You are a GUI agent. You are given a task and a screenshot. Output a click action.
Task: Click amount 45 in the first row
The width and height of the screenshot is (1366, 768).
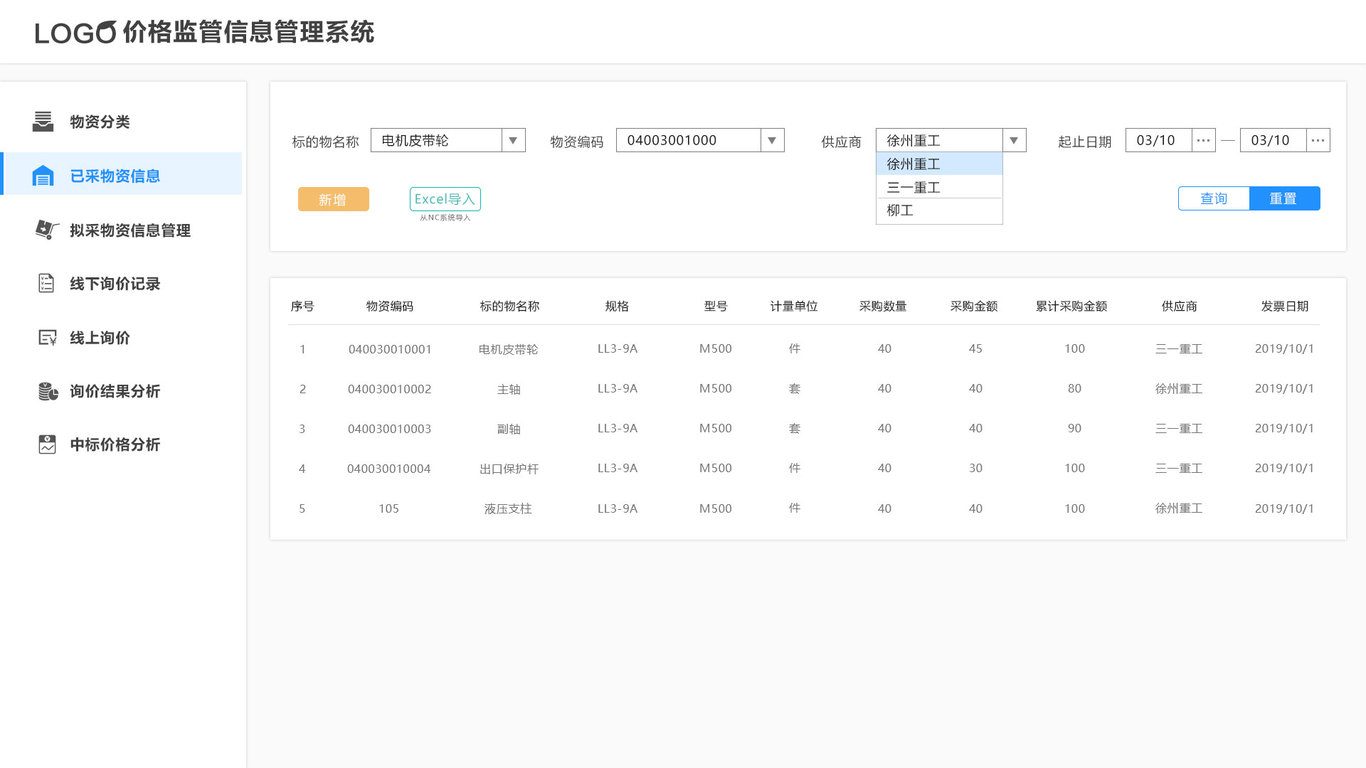click(975, 349)
